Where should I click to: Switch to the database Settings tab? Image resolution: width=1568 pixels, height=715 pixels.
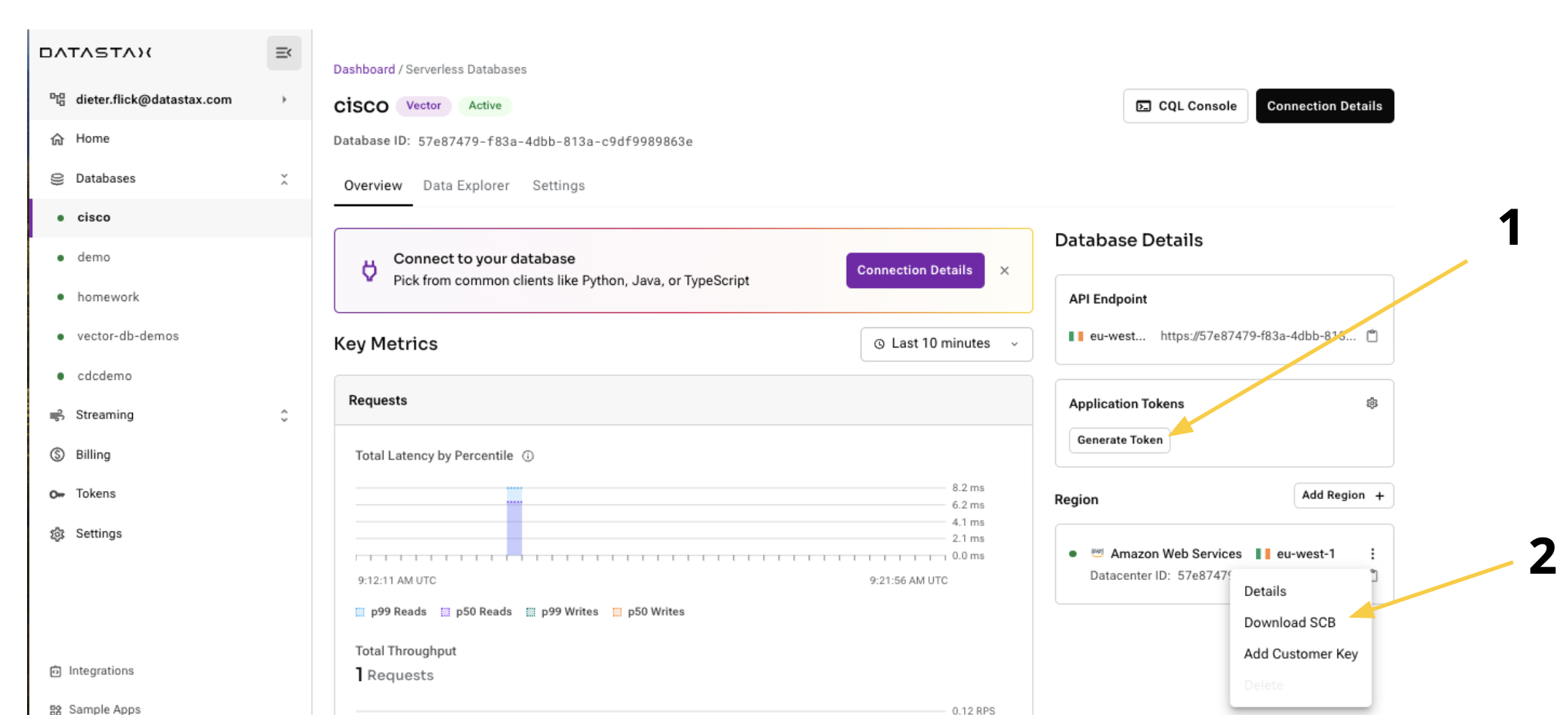558,186
